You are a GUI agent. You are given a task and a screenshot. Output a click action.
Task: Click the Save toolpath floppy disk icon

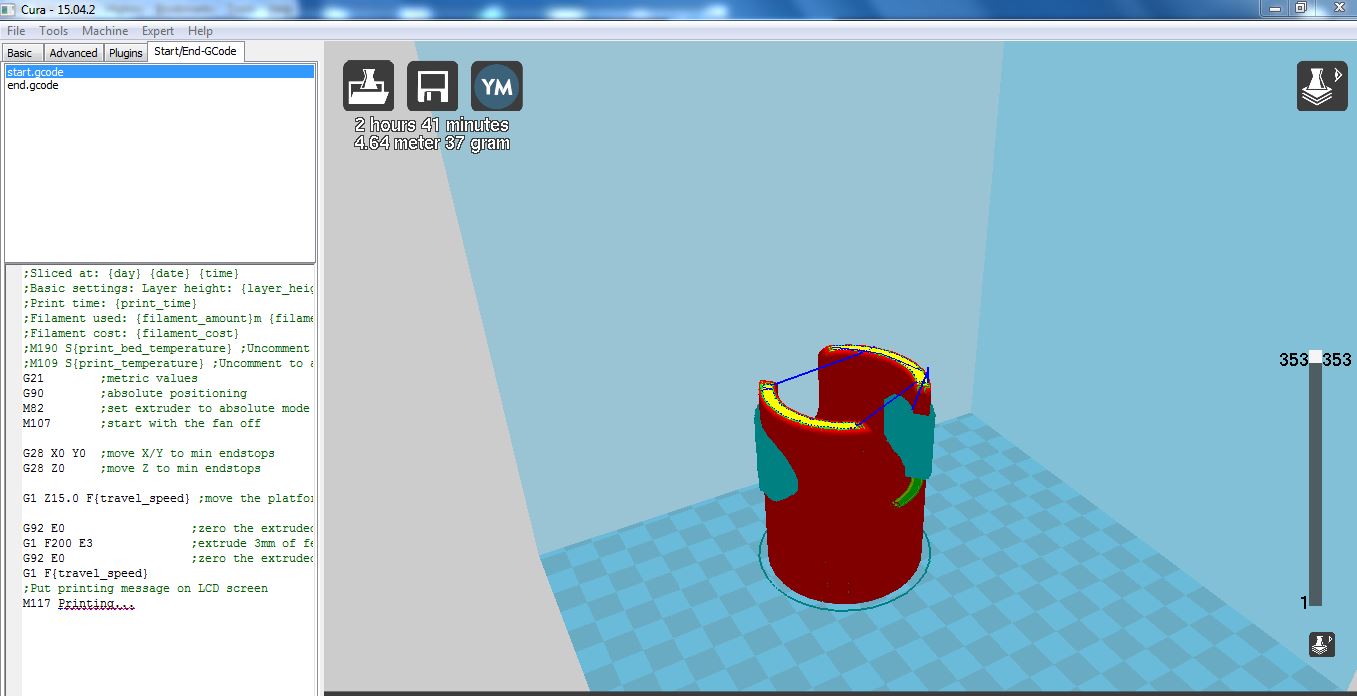click(432, 86)
